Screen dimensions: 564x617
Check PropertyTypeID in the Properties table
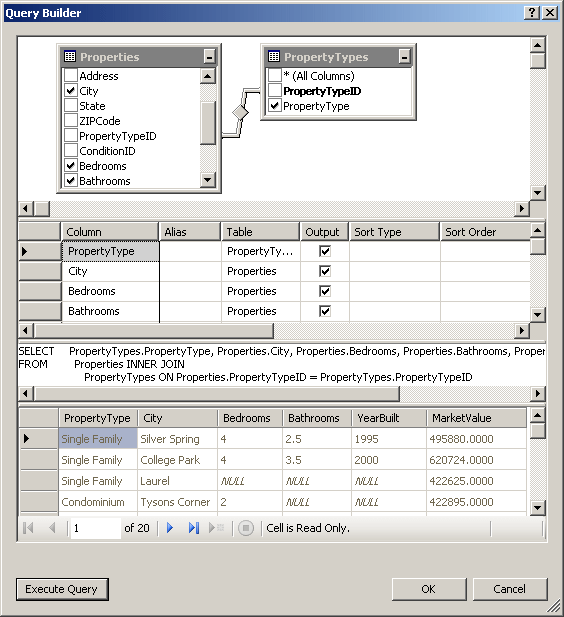(70, 135)
